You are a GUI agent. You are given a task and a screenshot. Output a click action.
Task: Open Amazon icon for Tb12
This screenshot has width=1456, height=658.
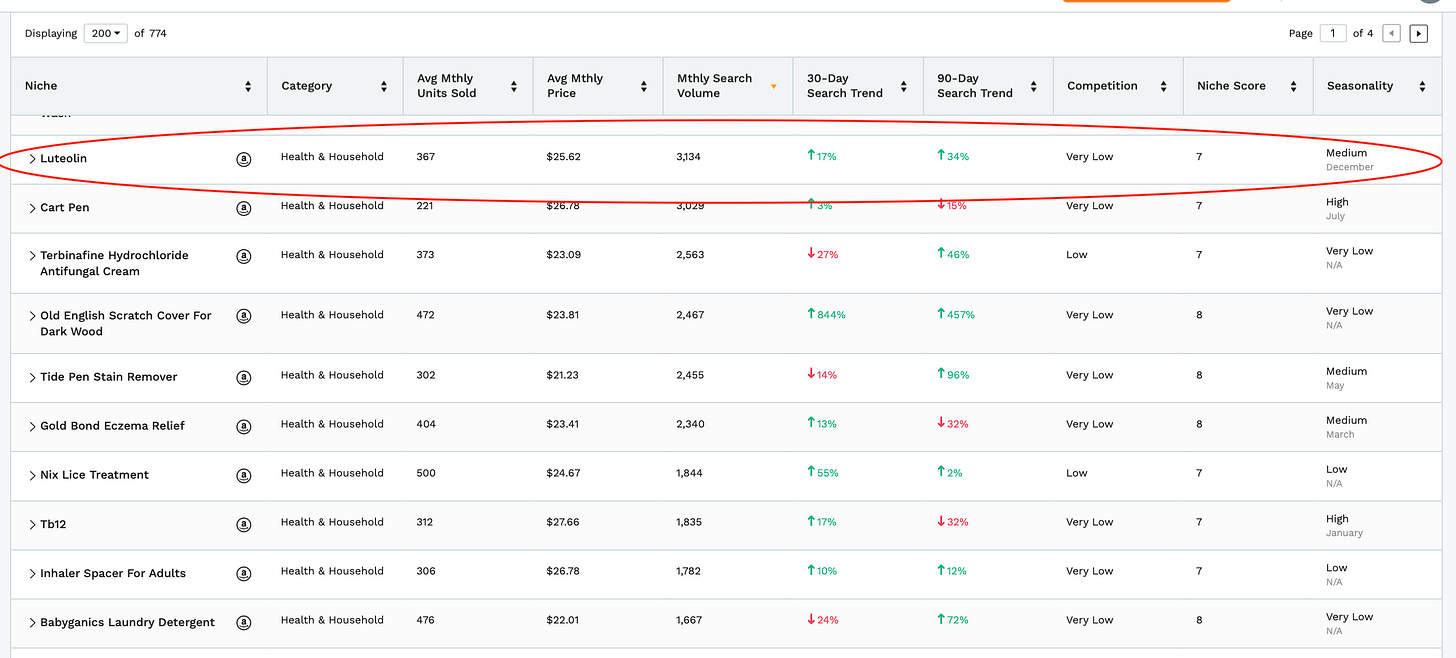pos(243,524)
